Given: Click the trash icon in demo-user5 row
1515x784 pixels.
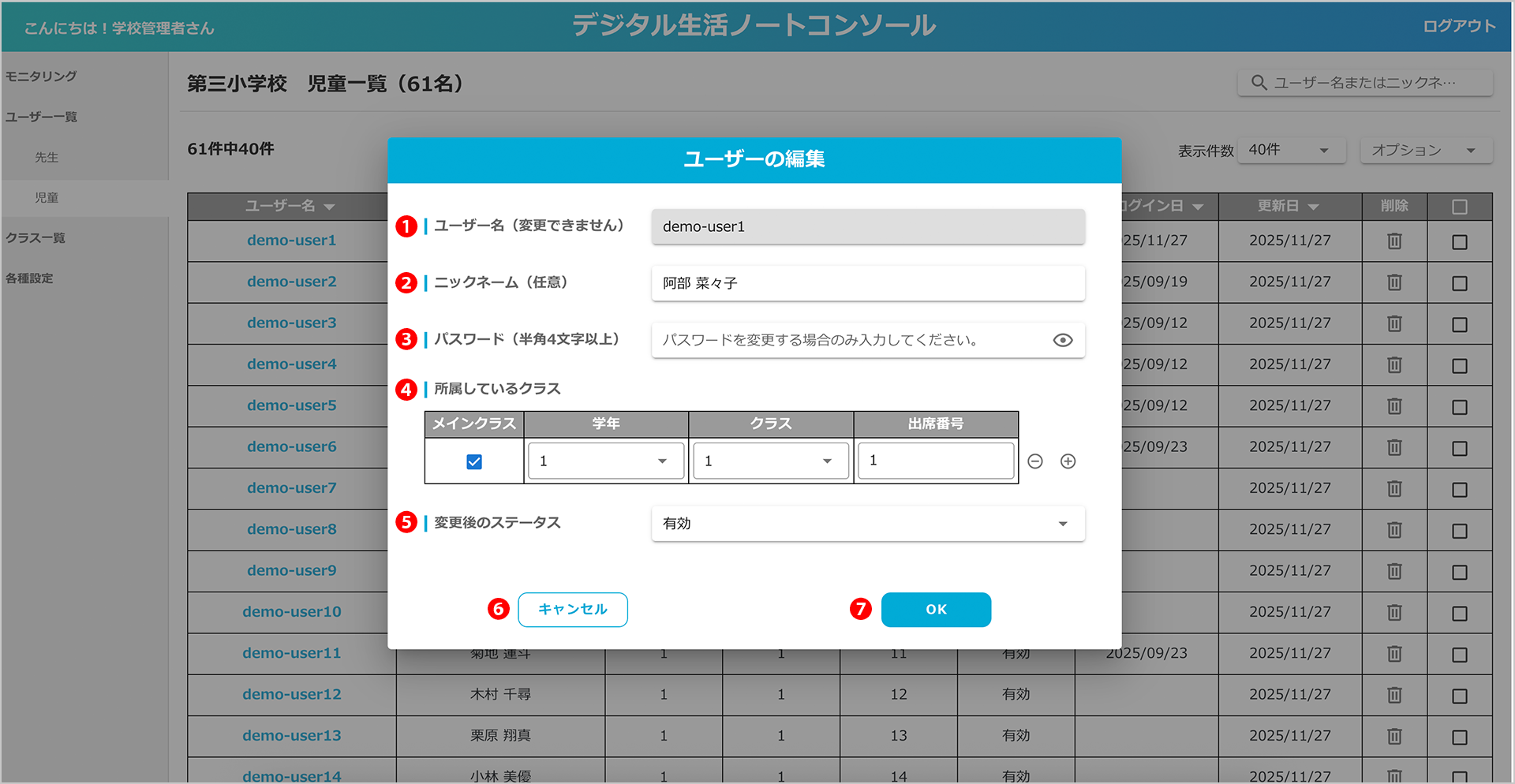Looking at the screenshot, I should tap(1394, 406).
